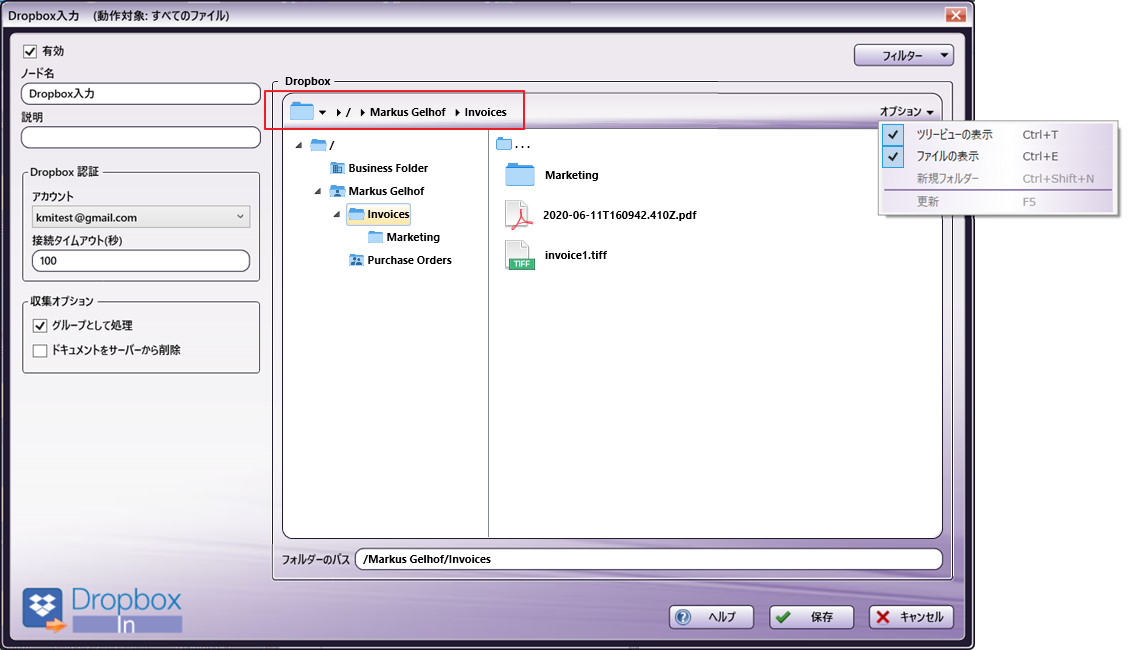
Task: Click the green checkmark save icon
Action: (x=783, y=617)
